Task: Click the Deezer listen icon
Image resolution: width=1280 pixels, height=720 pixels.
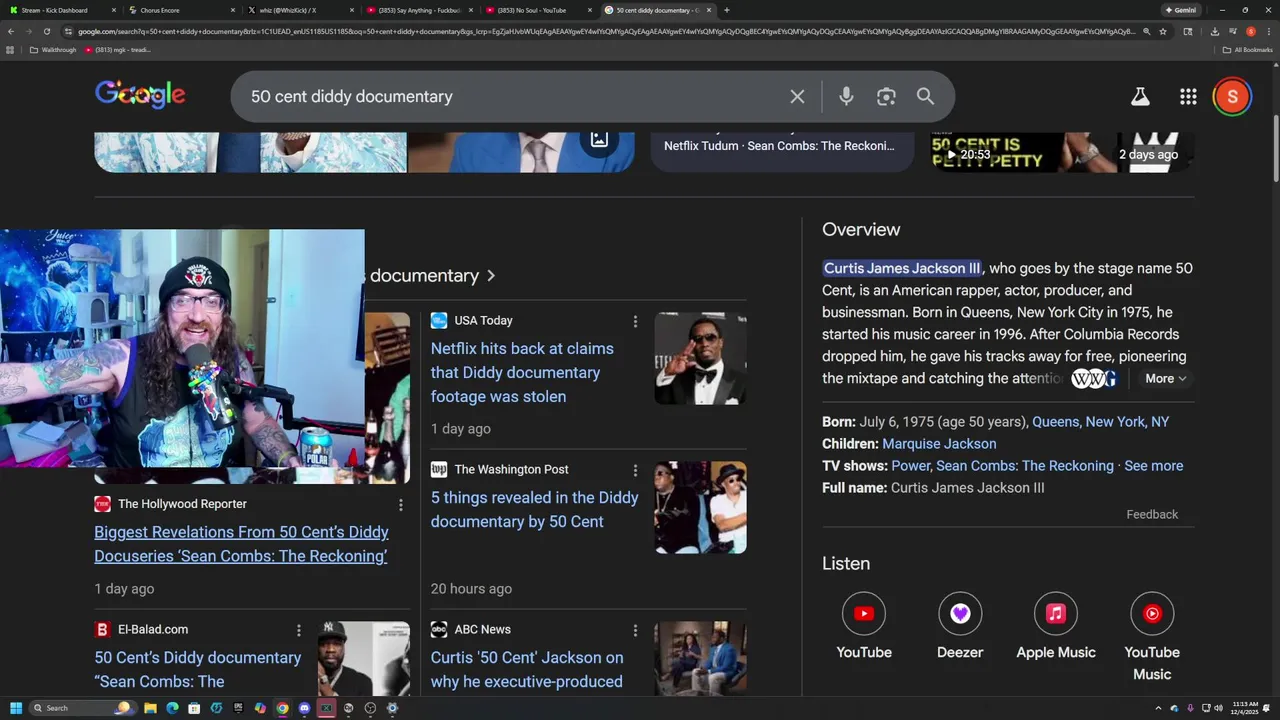Action: pos(960,614)
